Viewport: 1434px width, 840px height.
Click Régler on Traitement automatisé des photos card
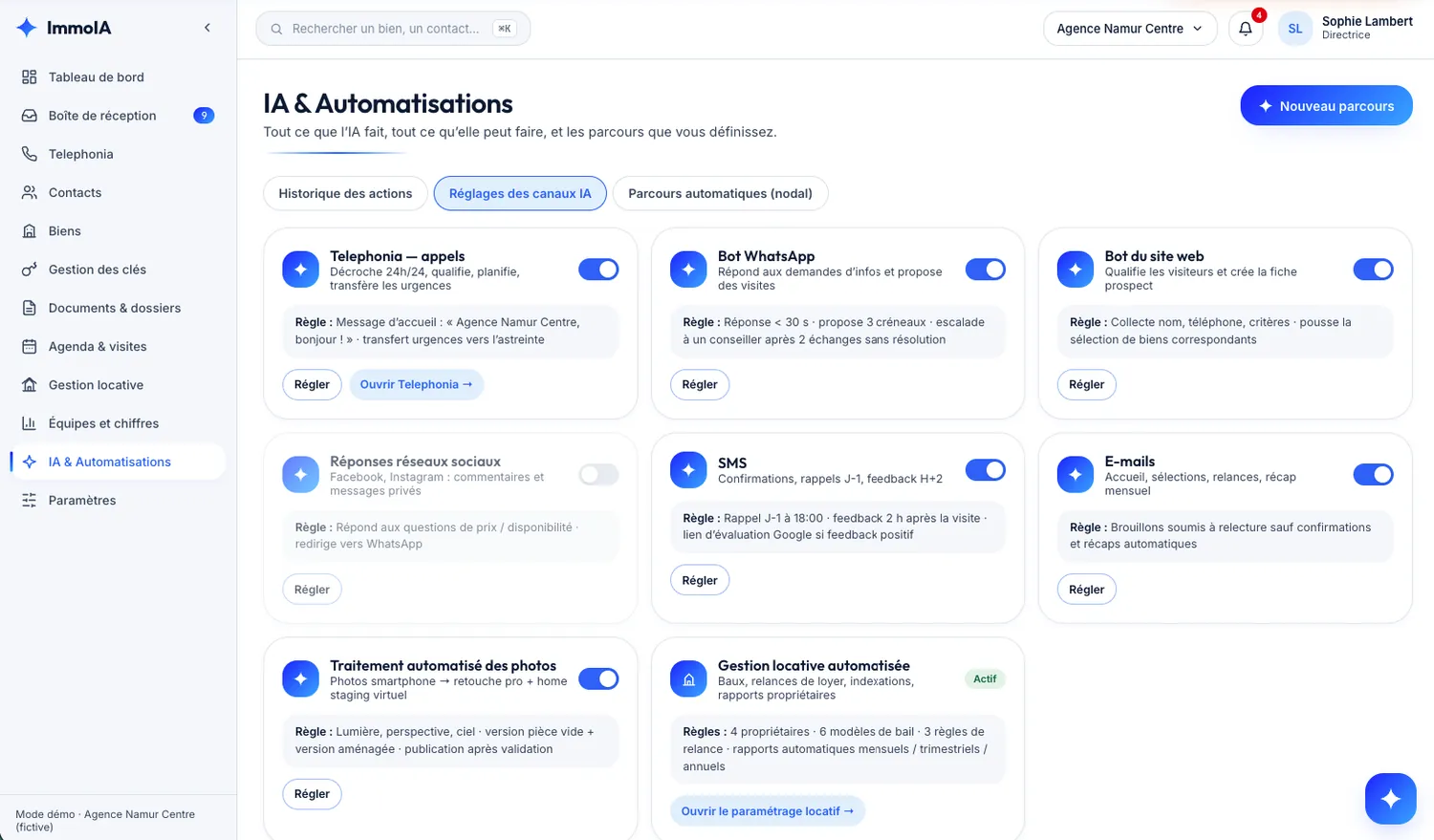(x=312, y=794)
